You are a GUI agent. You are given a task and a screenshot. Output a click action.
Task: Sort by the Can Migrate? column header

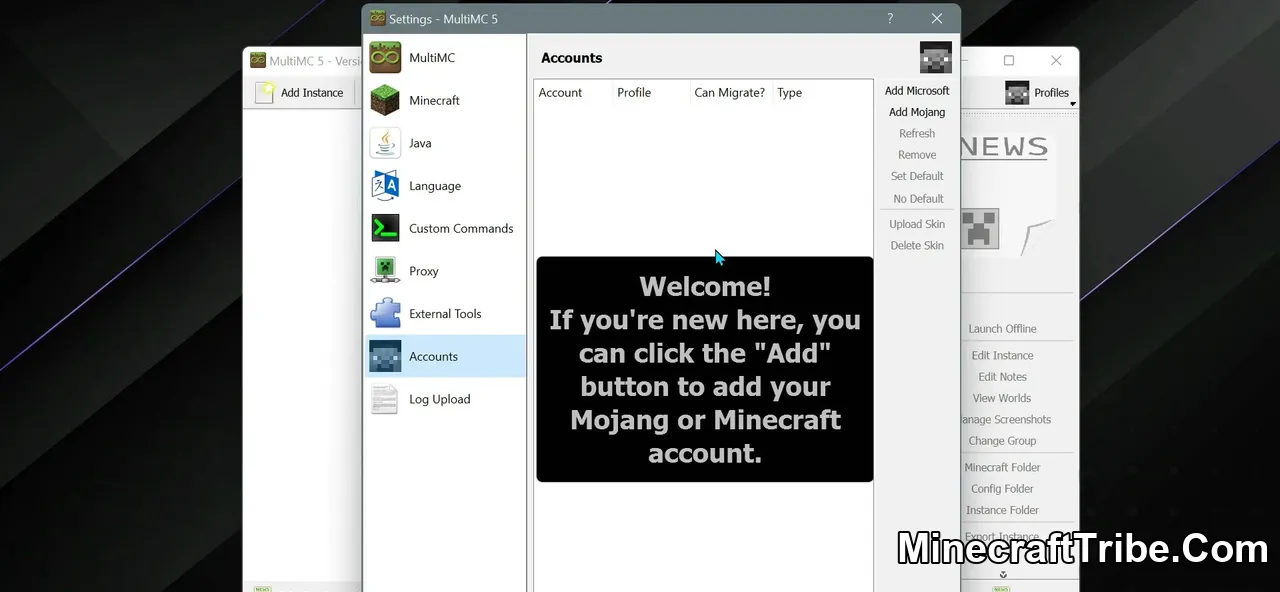[731, 93]
